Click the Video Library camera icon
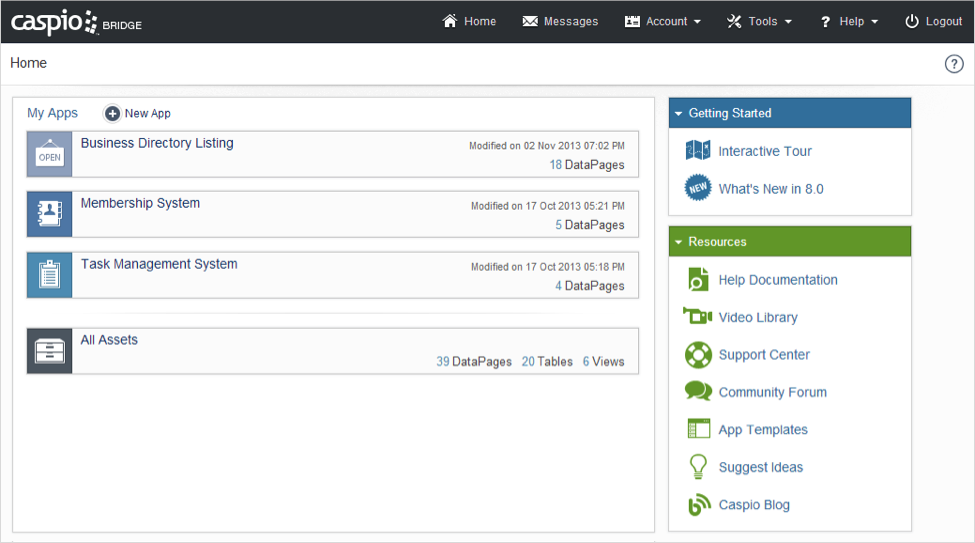This screenshot has height=543, width=975. tap(697, 317)
